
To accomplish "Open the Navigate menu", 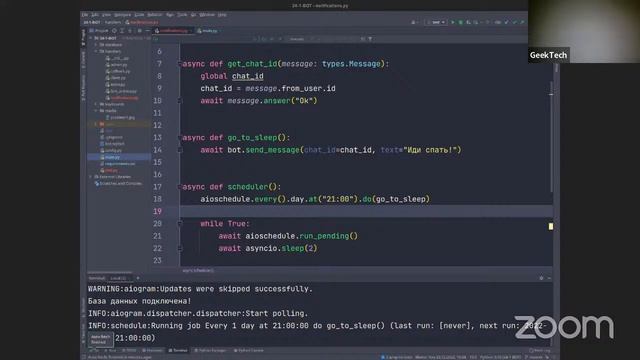I will (122, 15).
